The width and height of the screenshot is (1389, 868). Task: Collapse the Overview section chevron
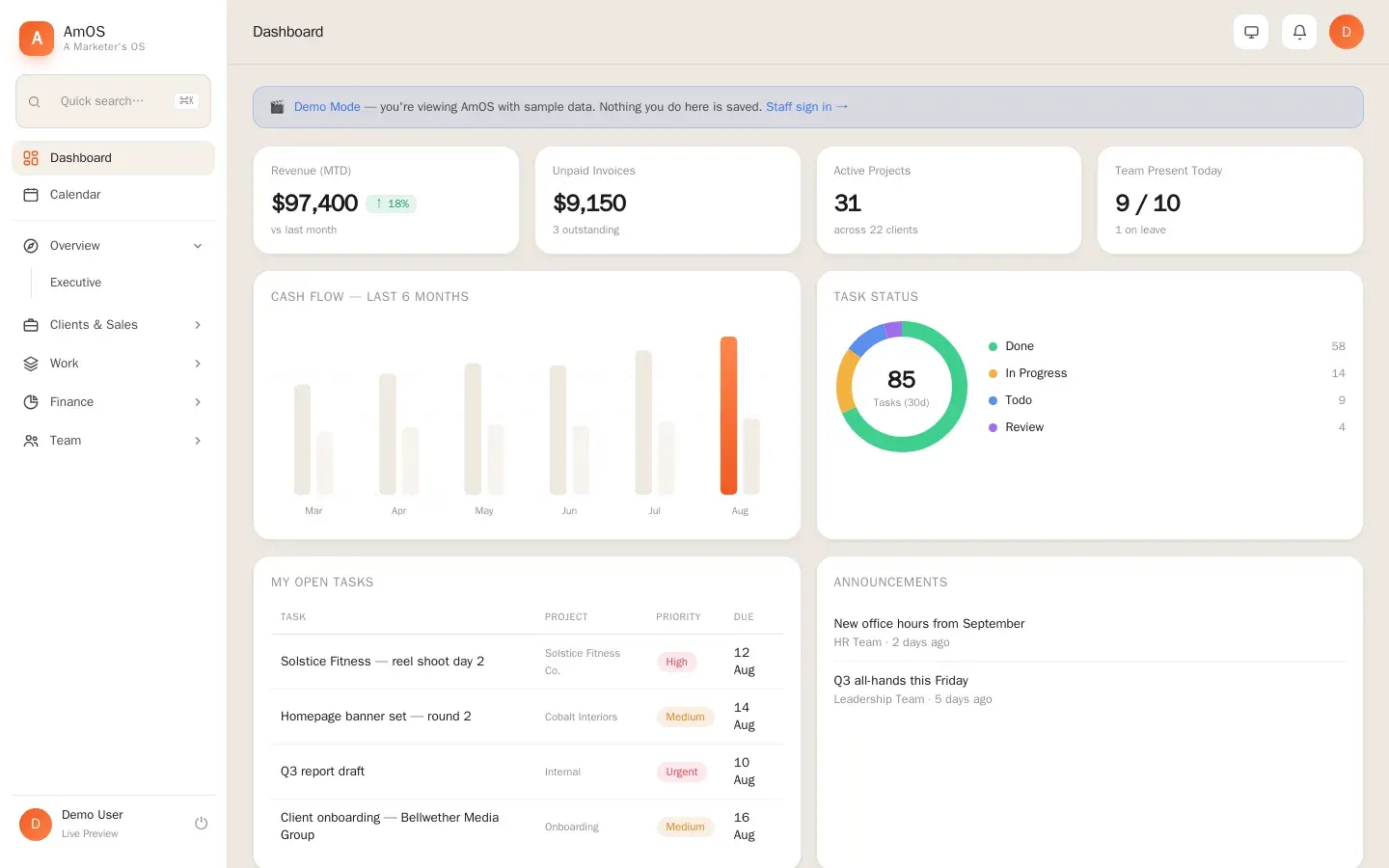click(198, 246)
